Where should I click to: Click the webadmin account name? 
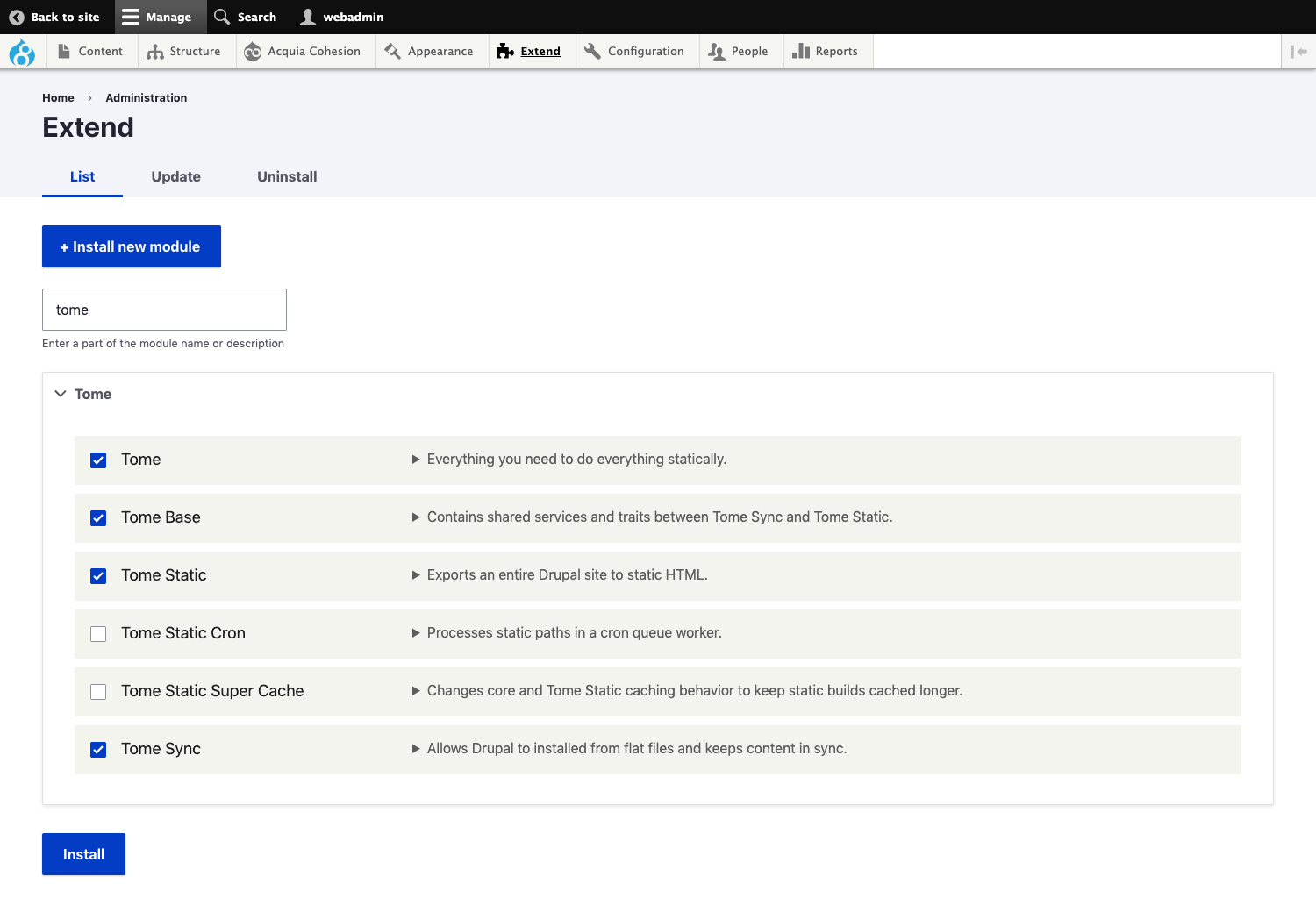(x=354, y=17)
